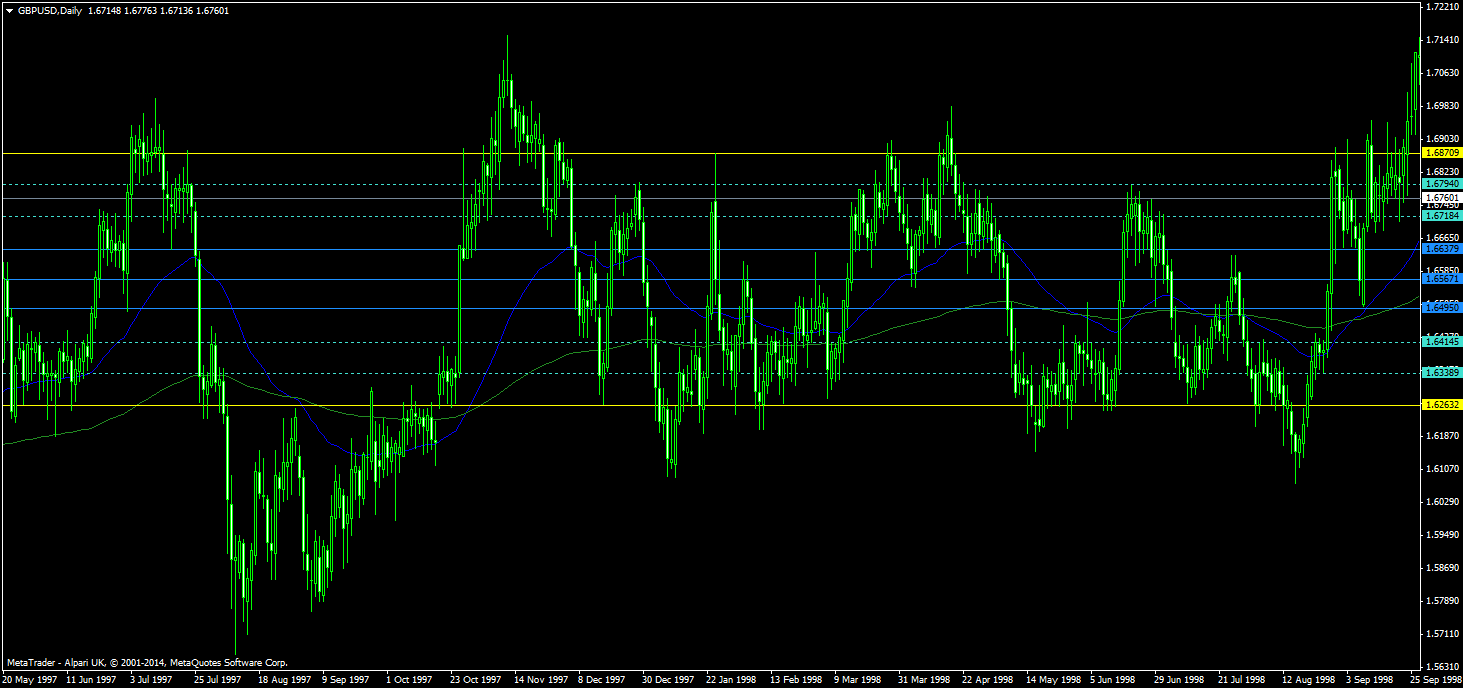Click the 8 Dec 1997 date label
The height and width of the screenshot is (688, 1463).
pyautogui.click(x=604, y=679)
